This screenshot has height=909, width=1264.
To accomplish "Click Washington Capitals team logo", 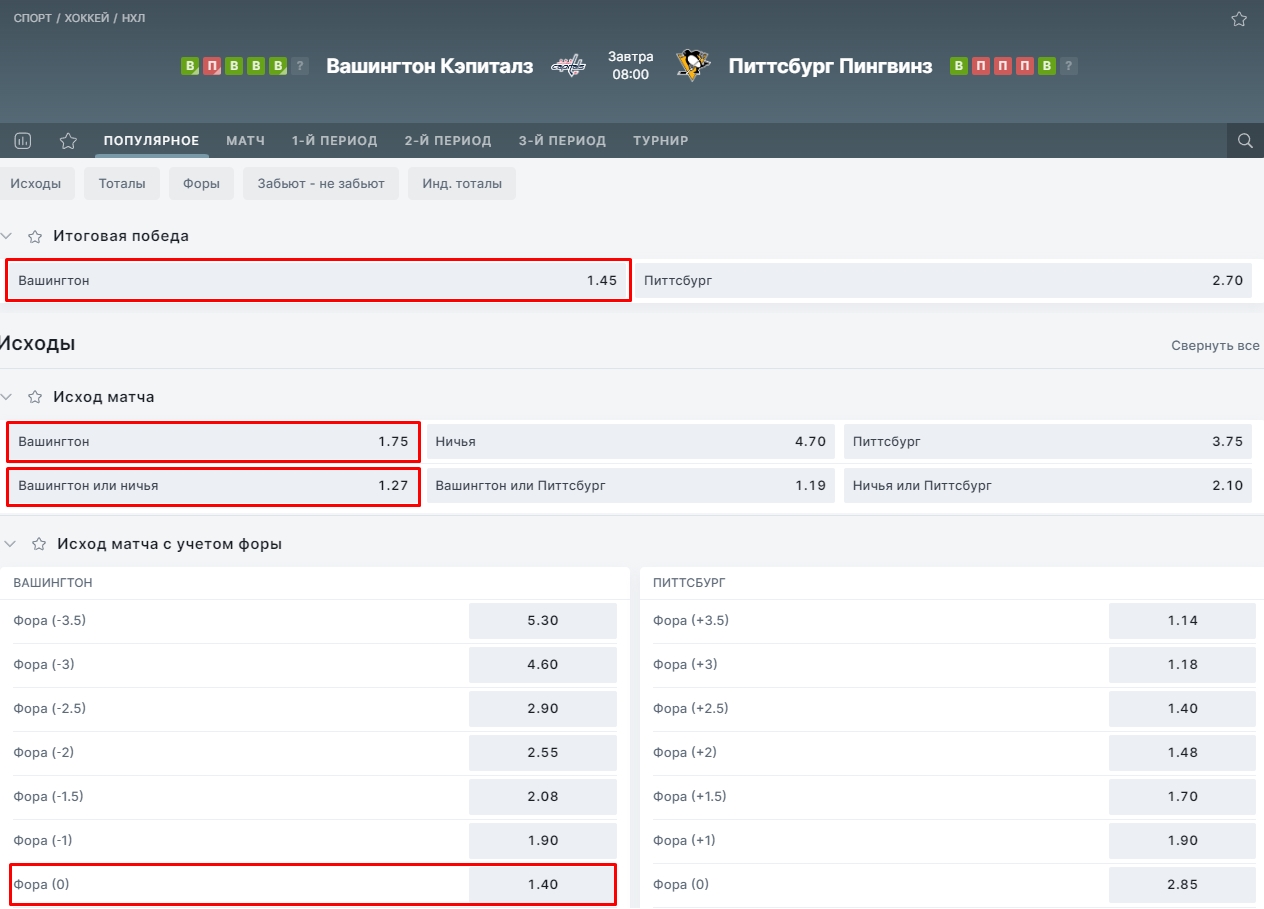I will [x=569, y=66].
